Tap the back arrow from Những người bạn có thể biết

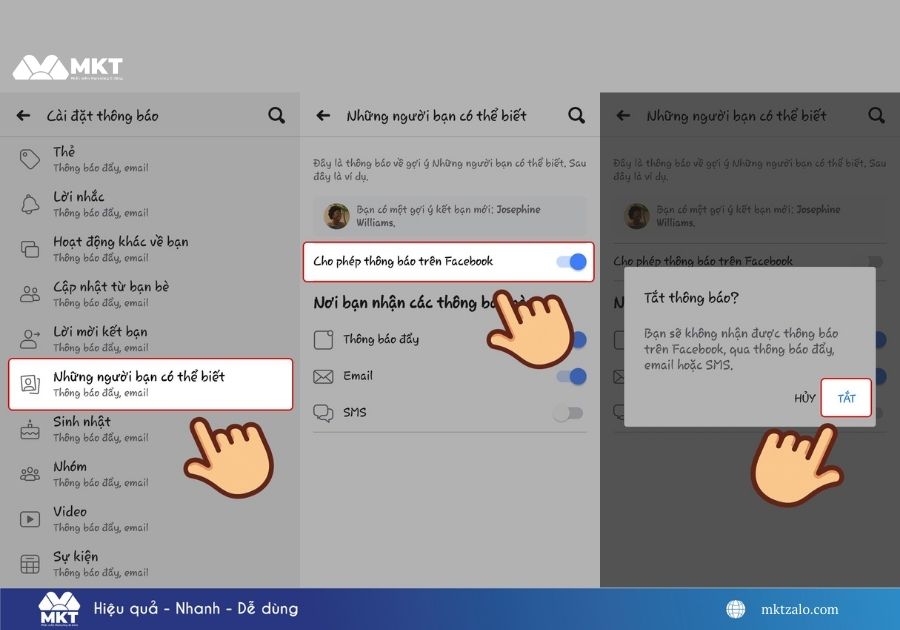321,115
